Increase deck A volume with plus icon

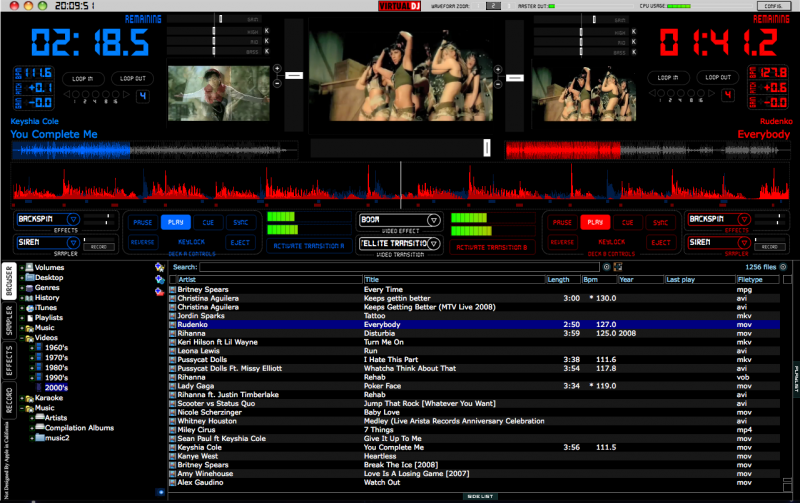(x=277, y=68)
